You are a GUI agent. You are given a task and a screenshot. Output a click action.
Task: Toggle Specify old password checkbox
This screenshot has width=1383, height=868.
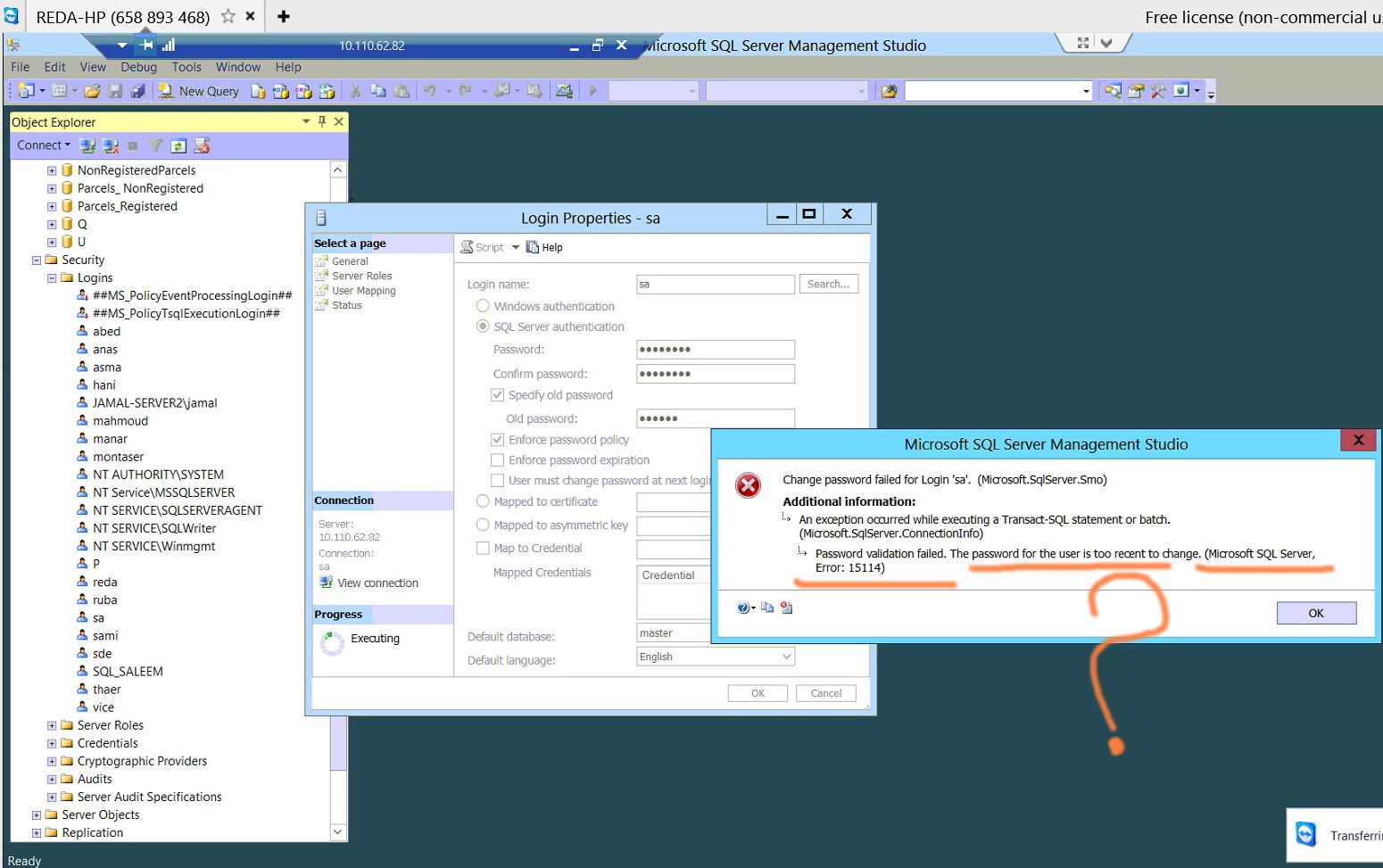coord(497,394)
